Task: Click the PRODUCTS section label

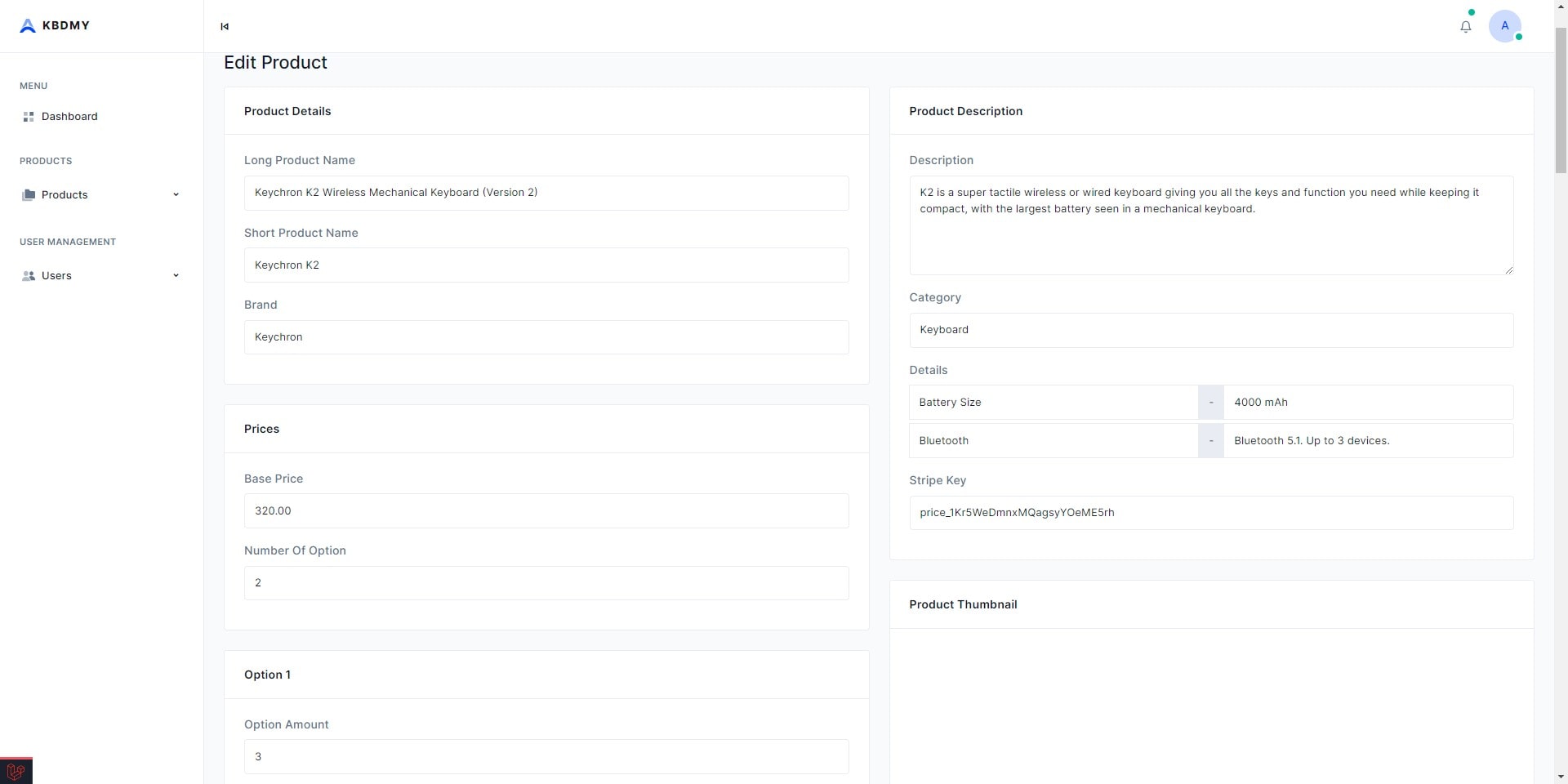Action: (46, 161)
